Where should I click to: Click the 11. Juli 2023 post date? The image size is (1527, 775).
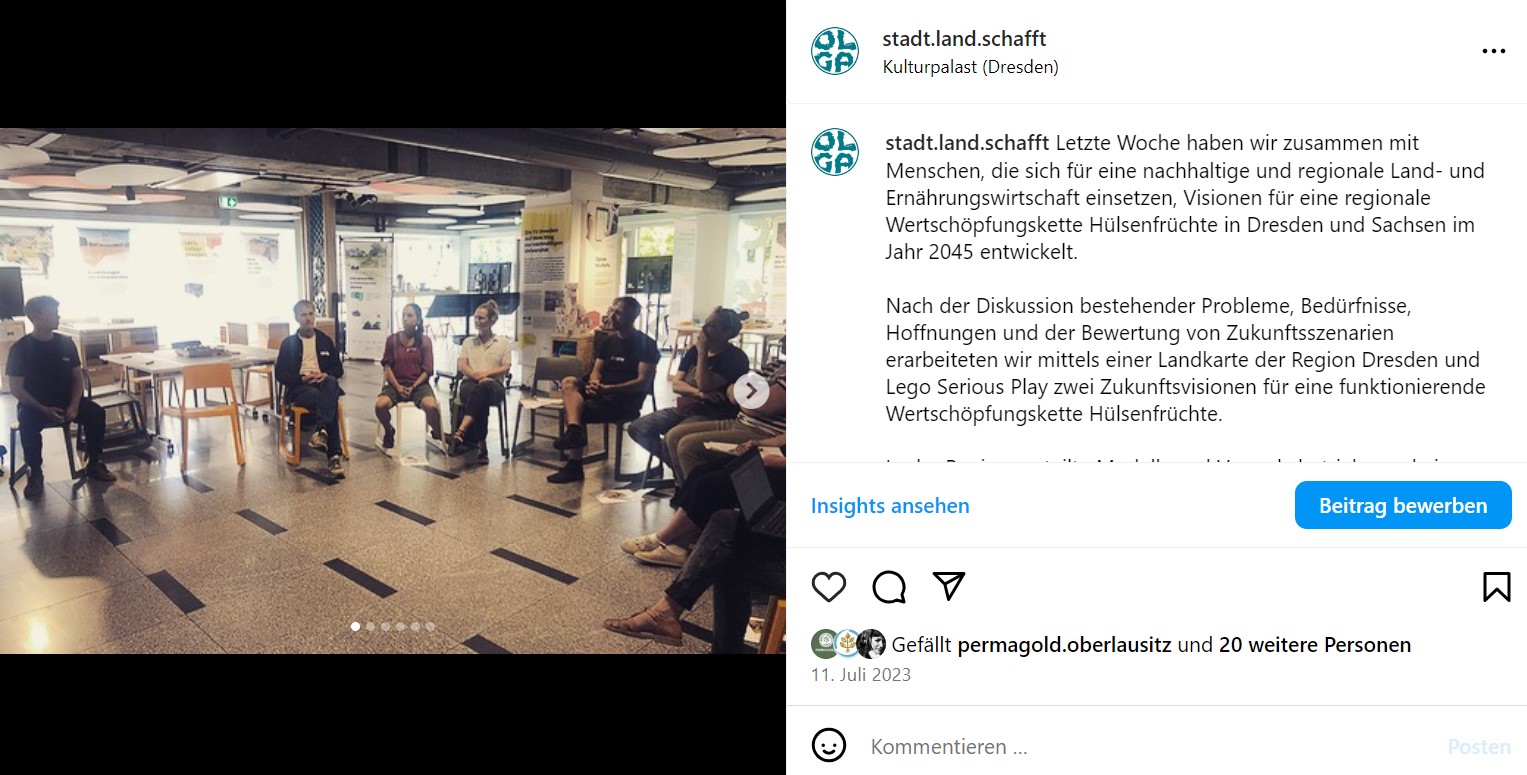[x=861, y=674]
